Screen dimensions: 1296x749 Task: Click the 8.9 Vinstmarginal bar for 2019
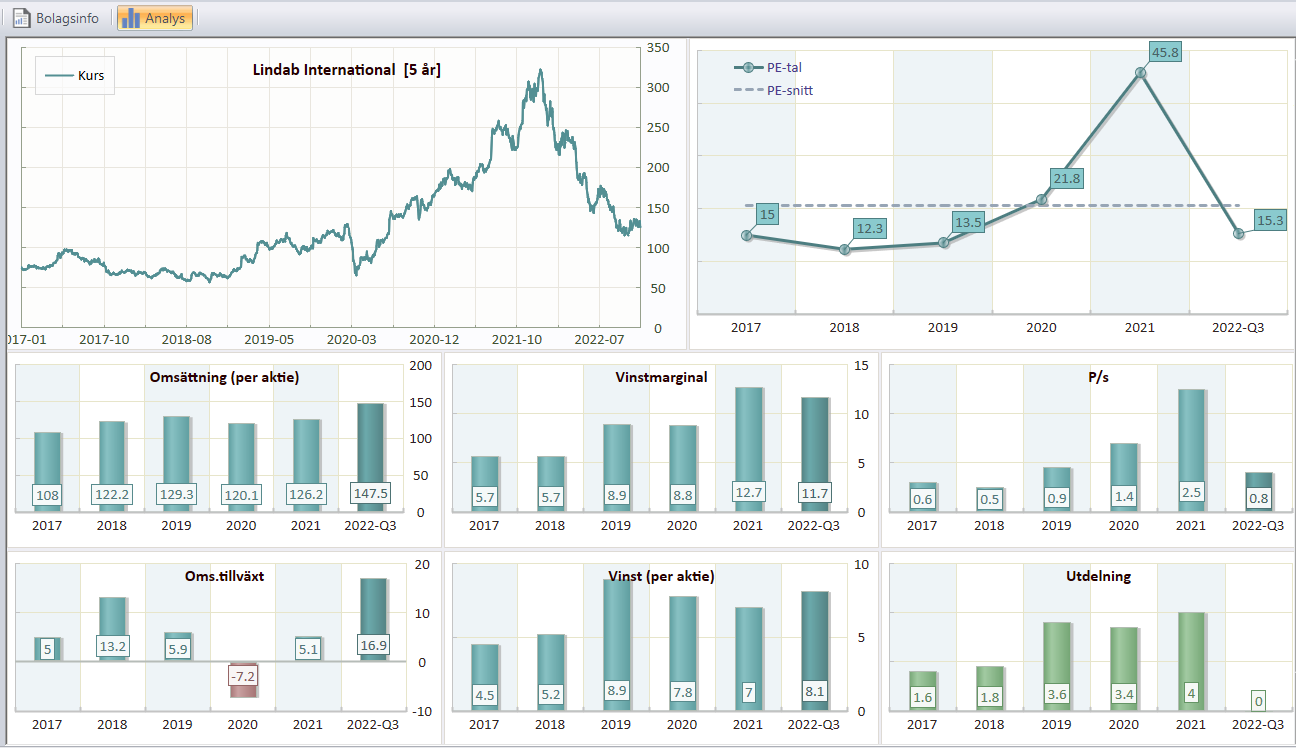616,468
